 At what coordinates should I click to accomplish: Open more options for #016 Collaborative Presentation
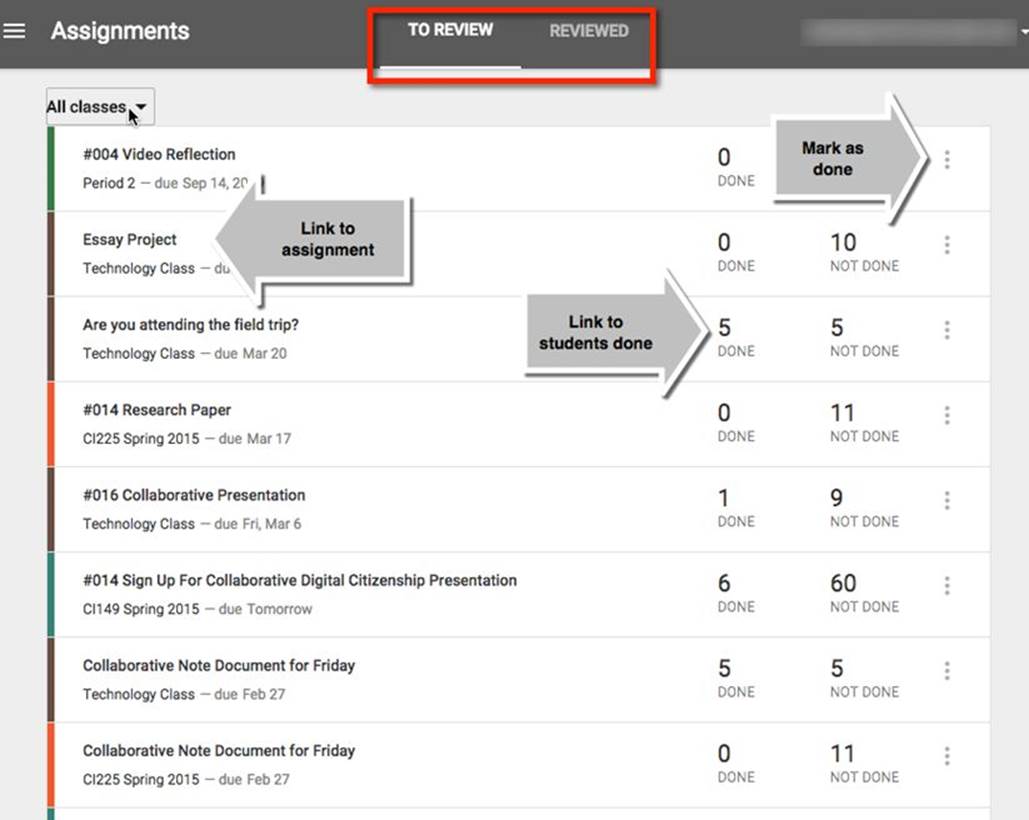(x=947, y=501)
